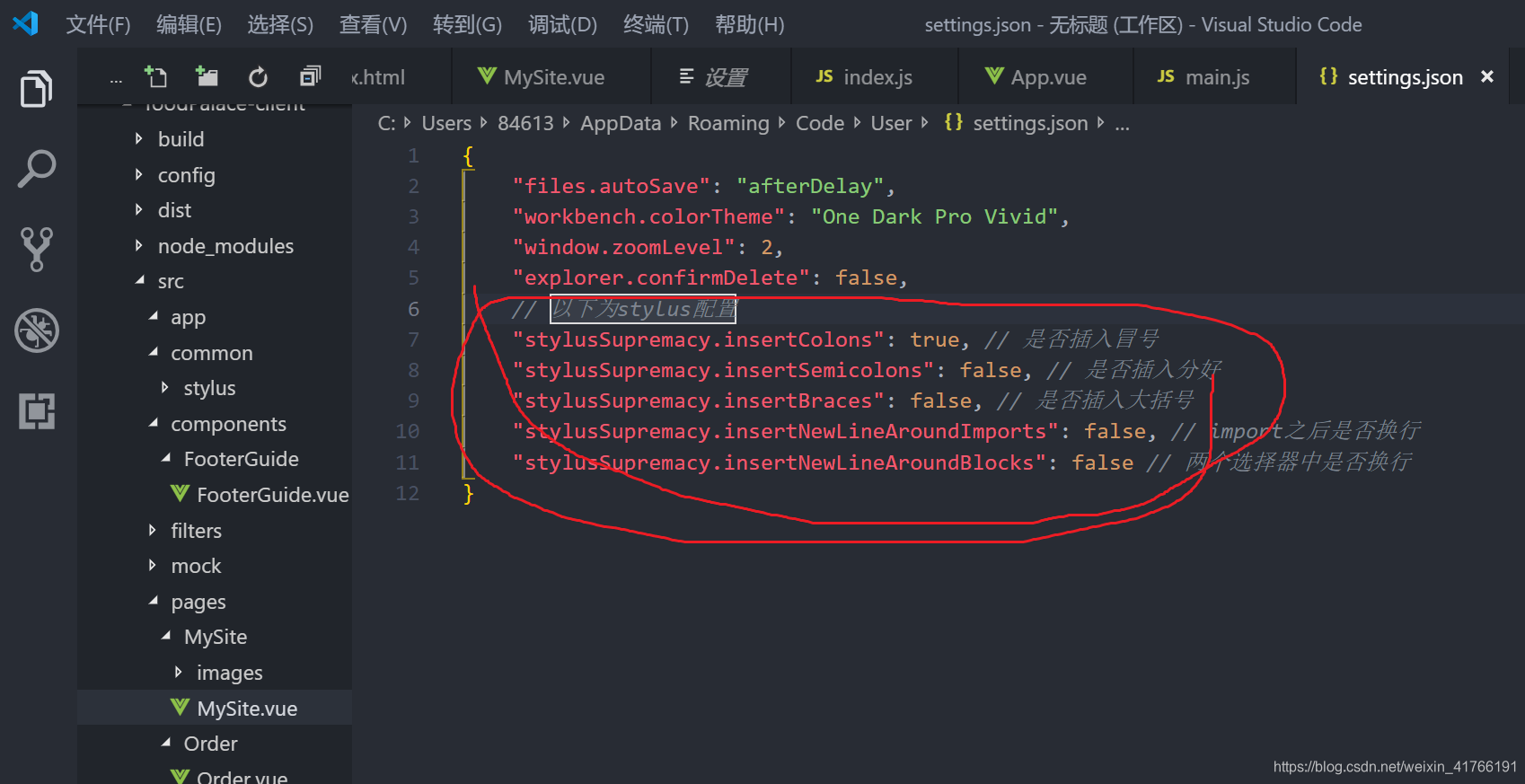
Task: Switch to the index.js editor tab
Action: [x=875, y=77]
